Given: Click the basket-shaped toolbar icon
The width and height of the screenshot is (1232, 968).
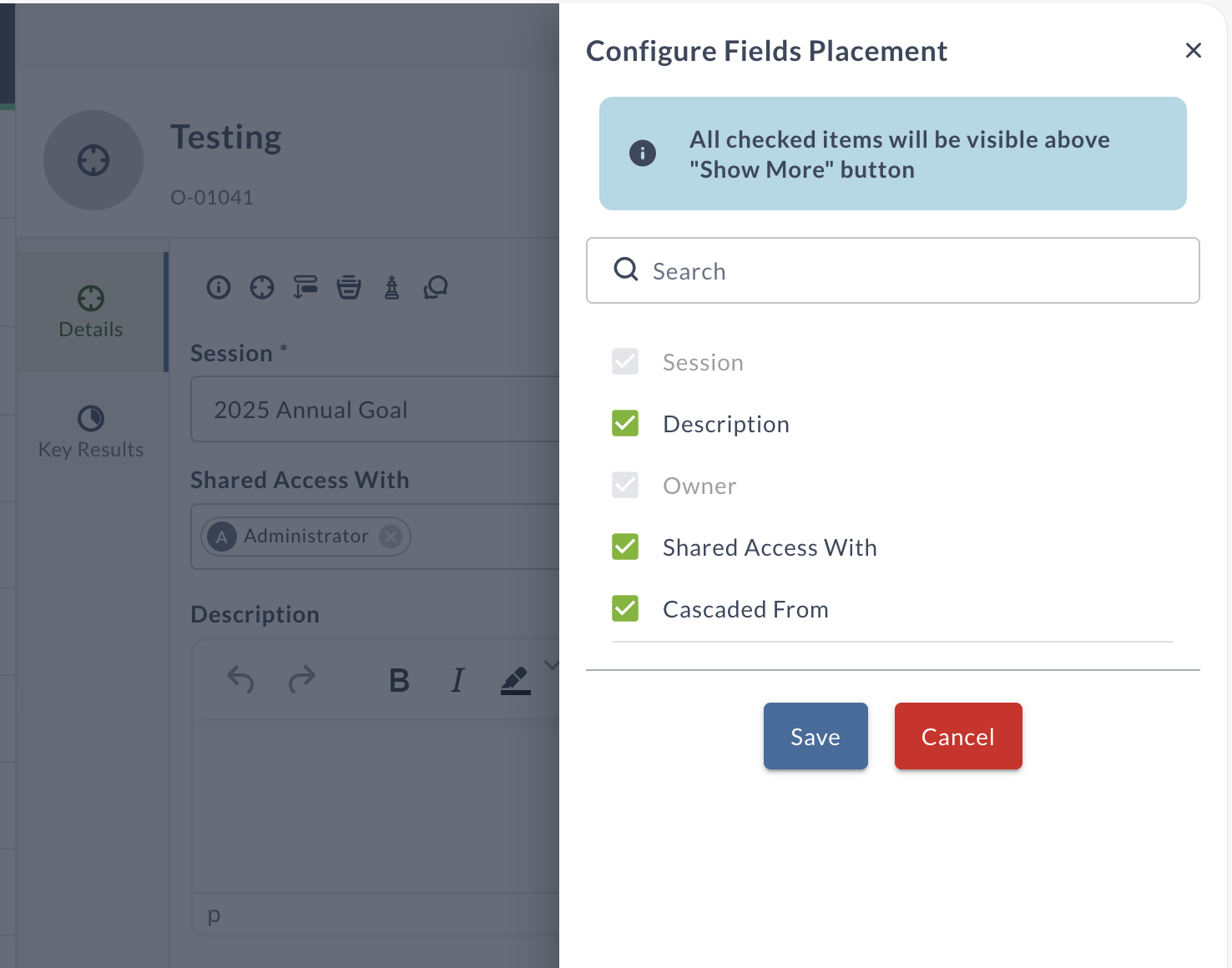Looking at the screenshot, I should pos(349,287).
